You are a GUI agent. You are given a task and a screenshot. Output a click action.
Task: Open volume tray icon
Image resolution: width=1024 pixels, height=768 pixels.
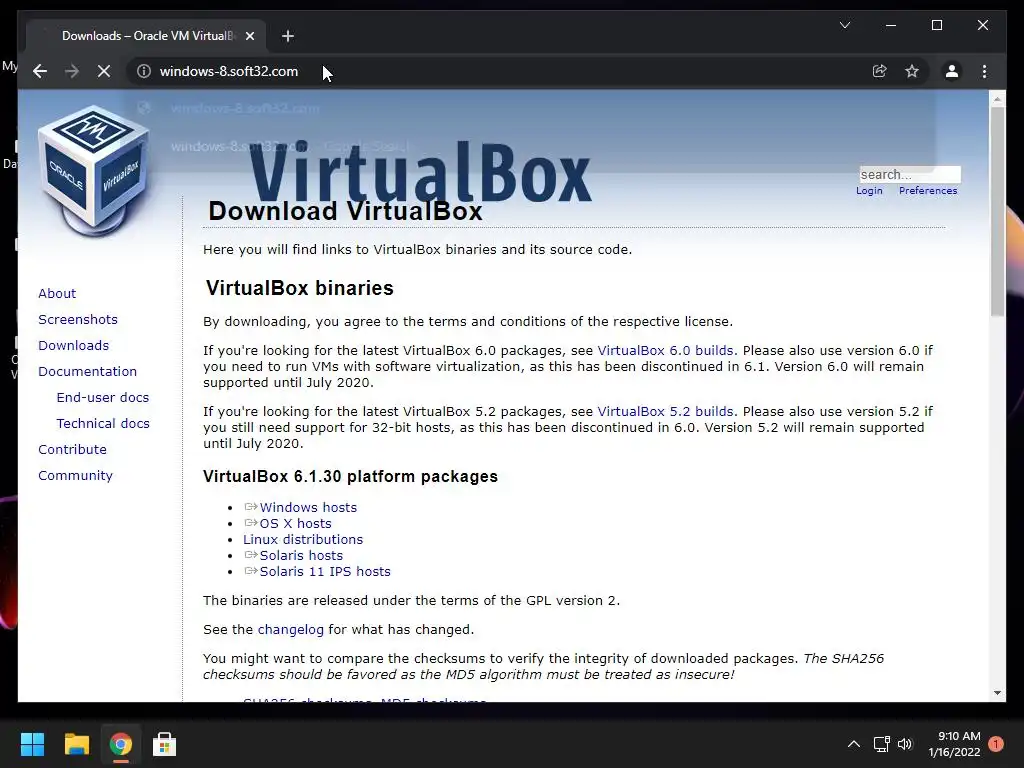coord(905,744)
